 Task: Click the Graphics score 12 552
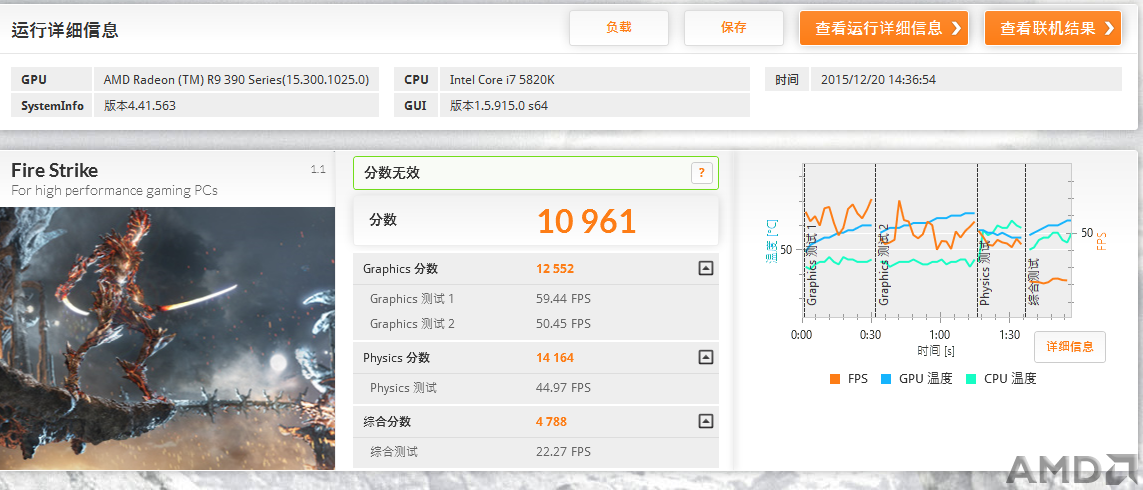555,268
